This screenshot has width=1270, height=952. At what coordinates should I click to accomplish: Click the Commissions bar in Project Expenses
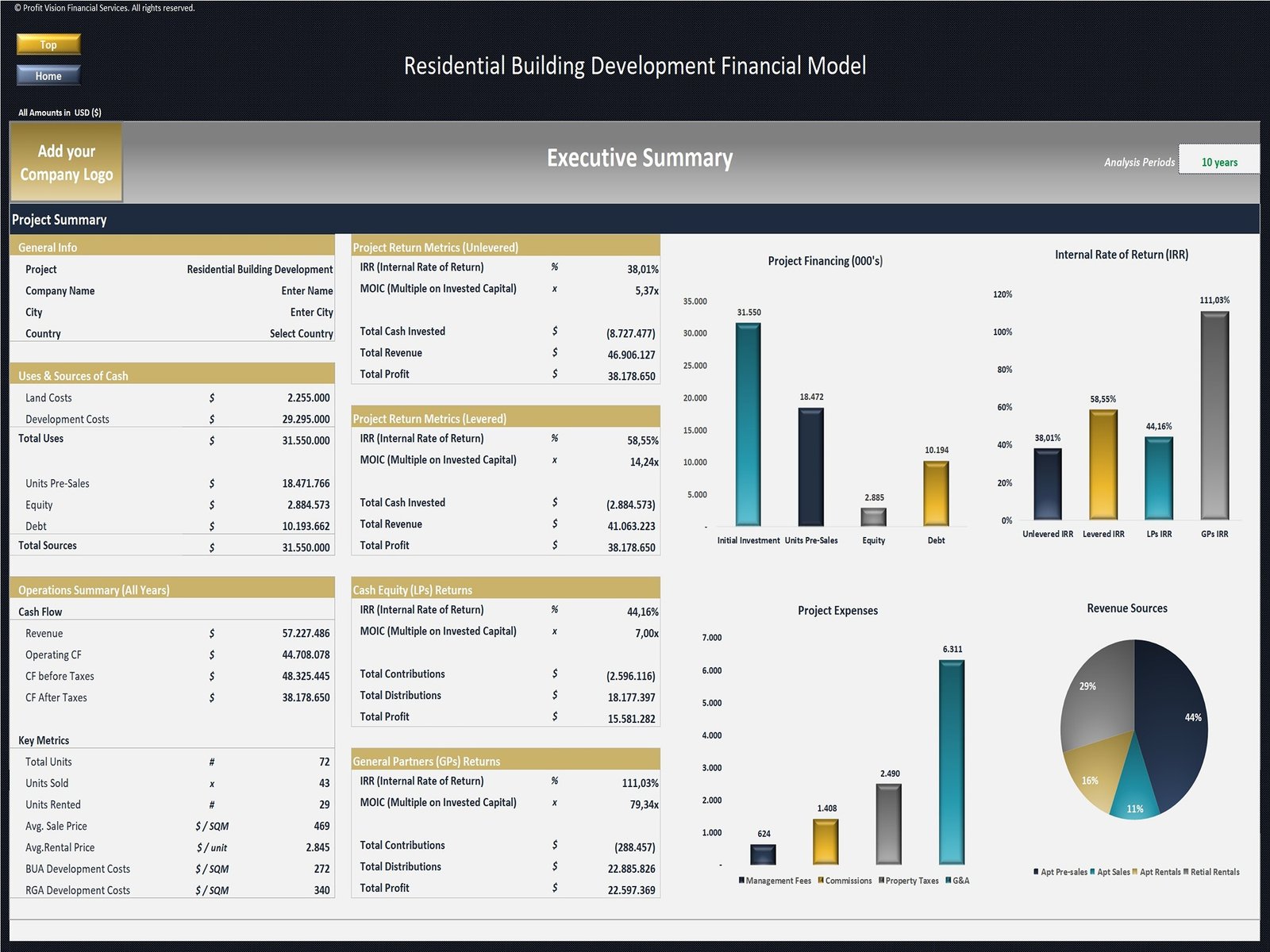coord(825,841)
